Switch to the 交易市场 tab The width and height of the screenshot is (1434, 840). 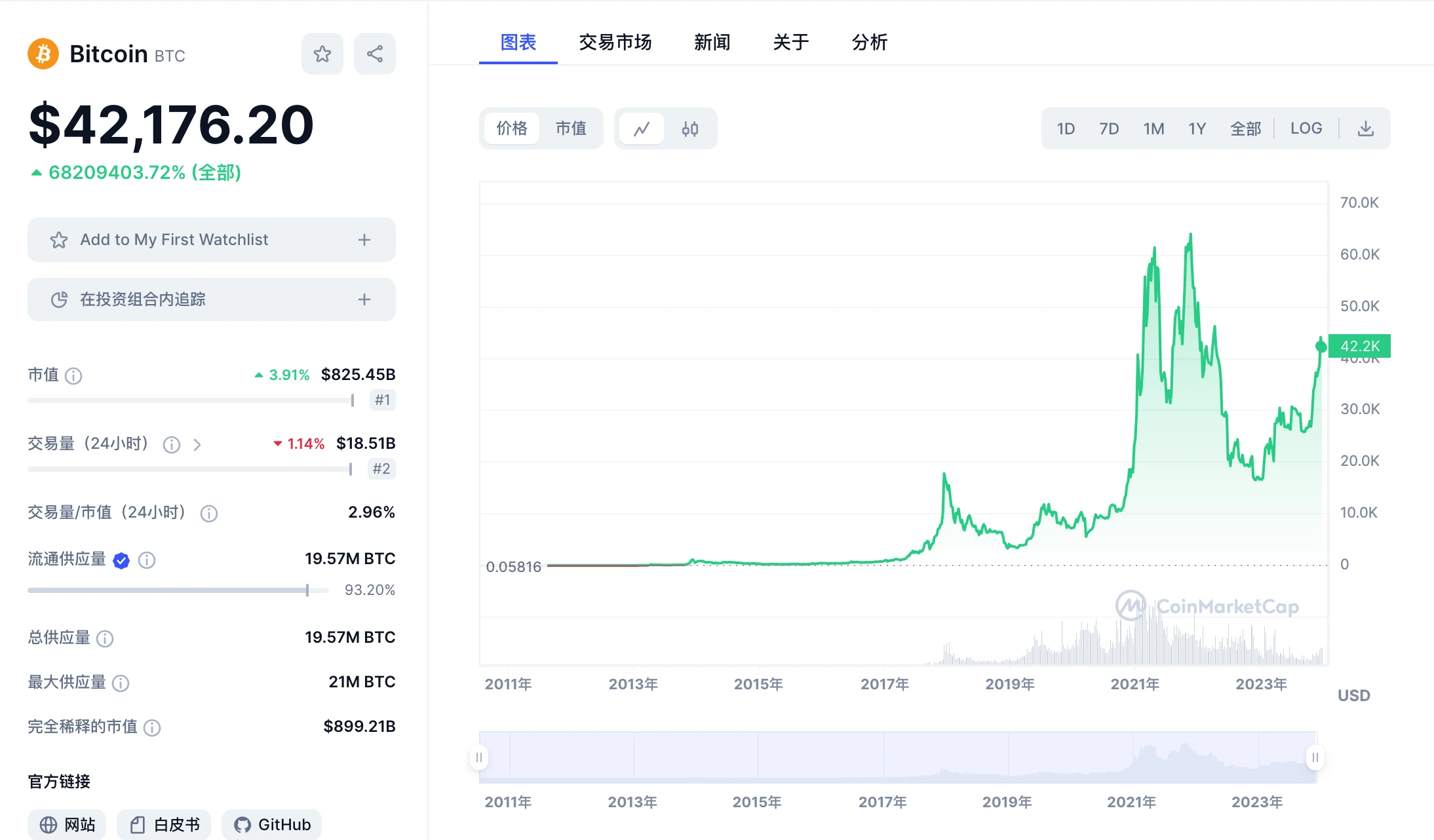(x=615, y=42)
